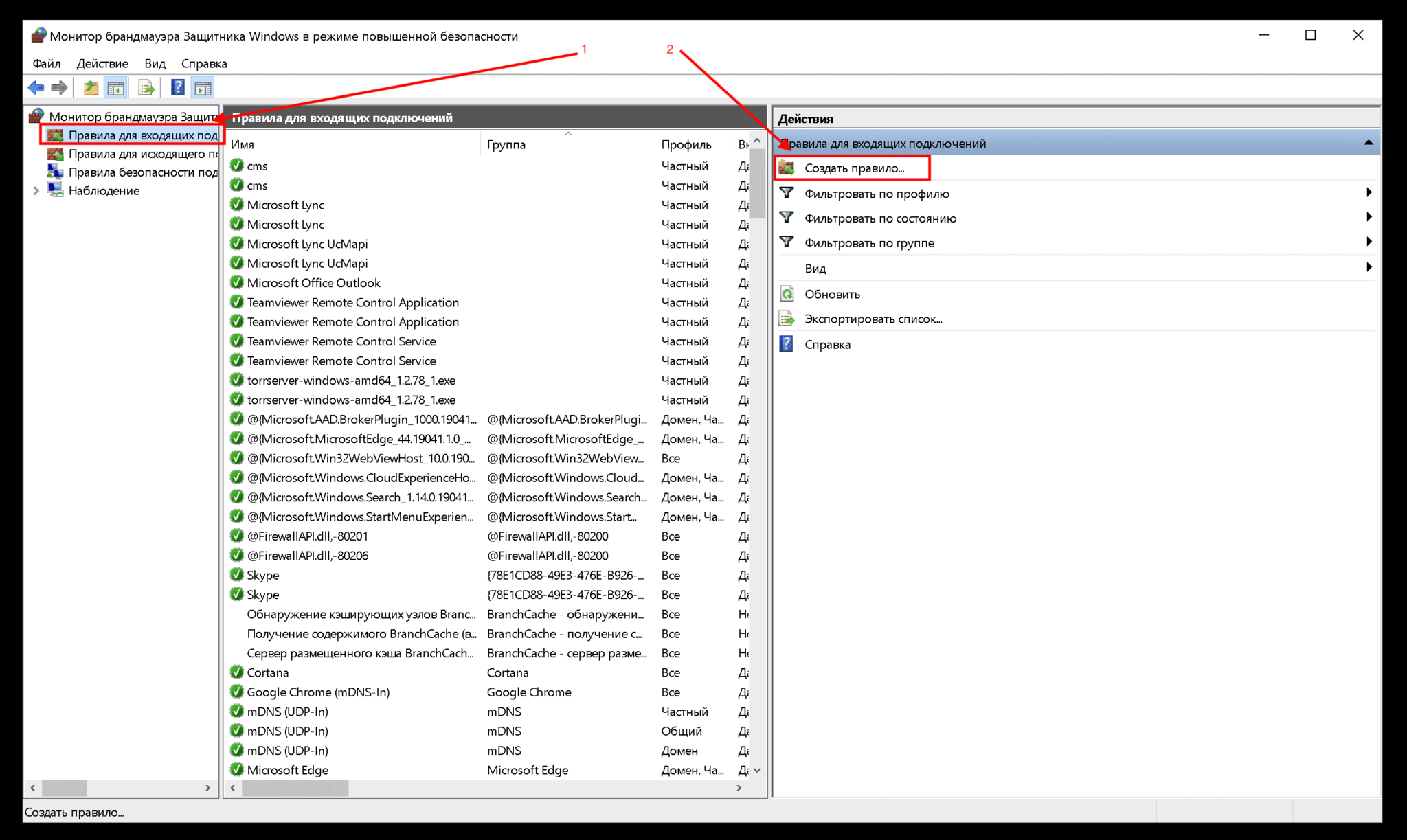Select Правила для входящих подключений tree item
The height and width of the screenshot is (840, 1407).
143,135
